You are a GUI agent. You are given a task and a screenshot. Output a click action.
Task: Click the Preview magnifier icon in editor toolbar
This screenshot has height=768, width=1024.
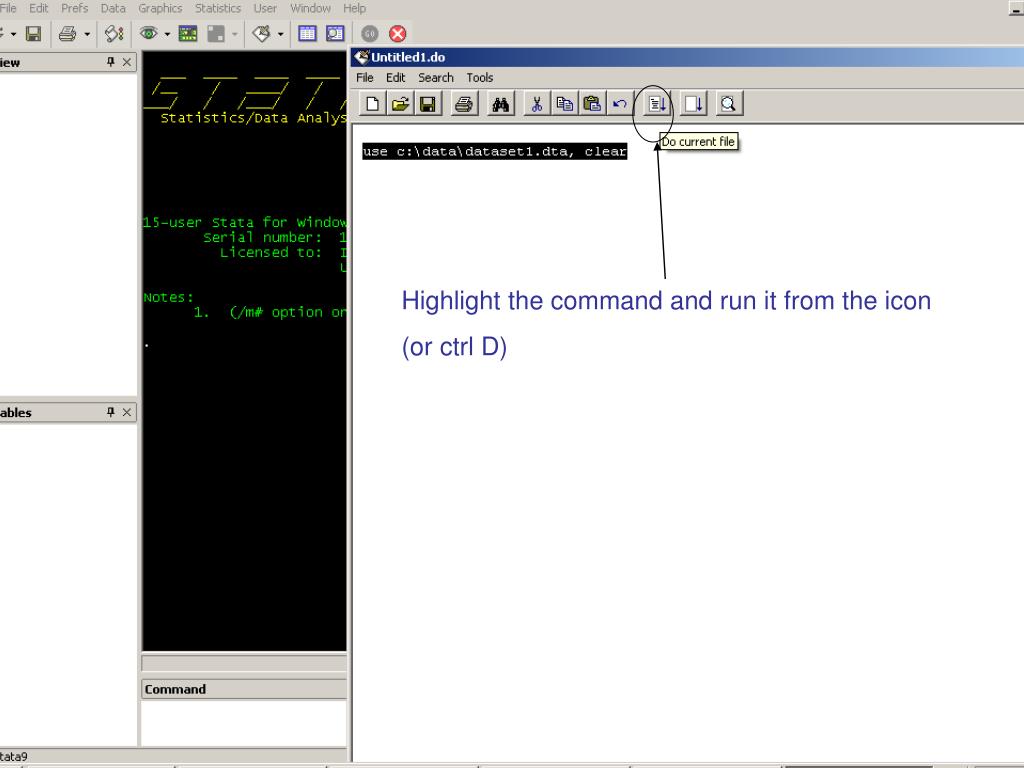(x=729, y=104)
